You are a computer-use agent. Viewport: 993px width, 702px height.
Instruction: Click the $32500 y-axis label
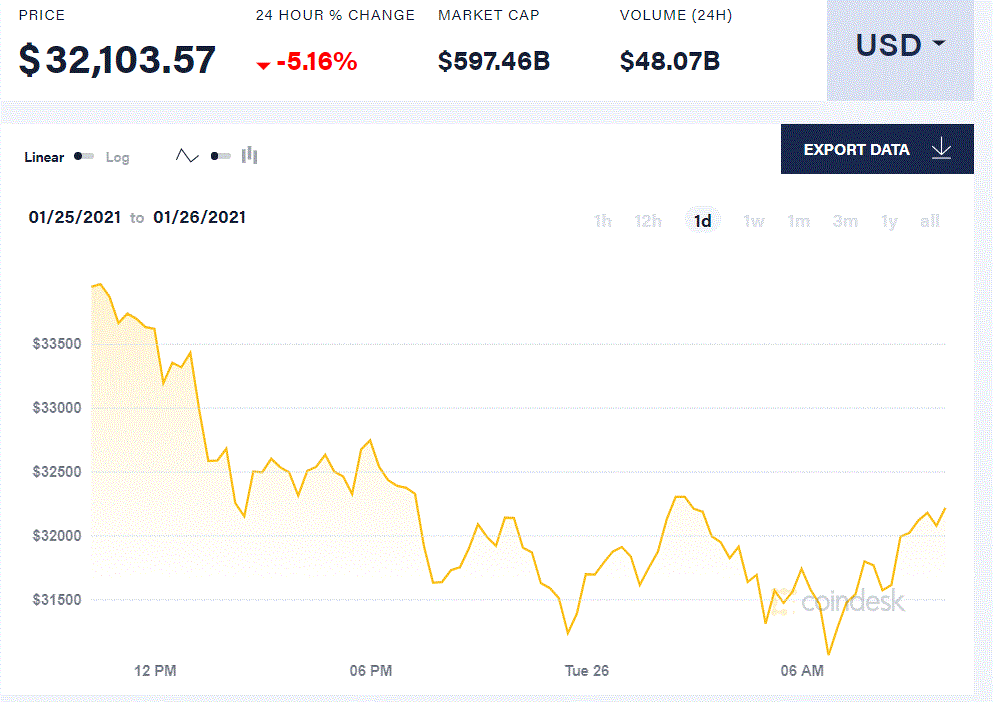(x=57, y=472)
